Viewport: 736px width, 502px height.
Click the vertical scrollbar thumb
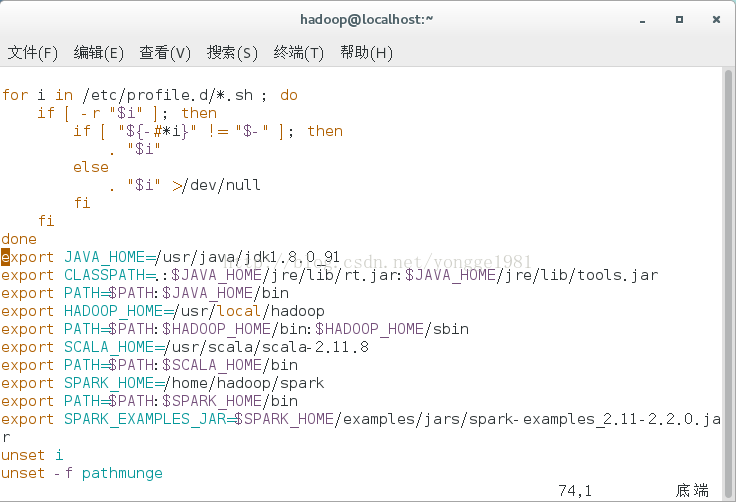[728, 284]
